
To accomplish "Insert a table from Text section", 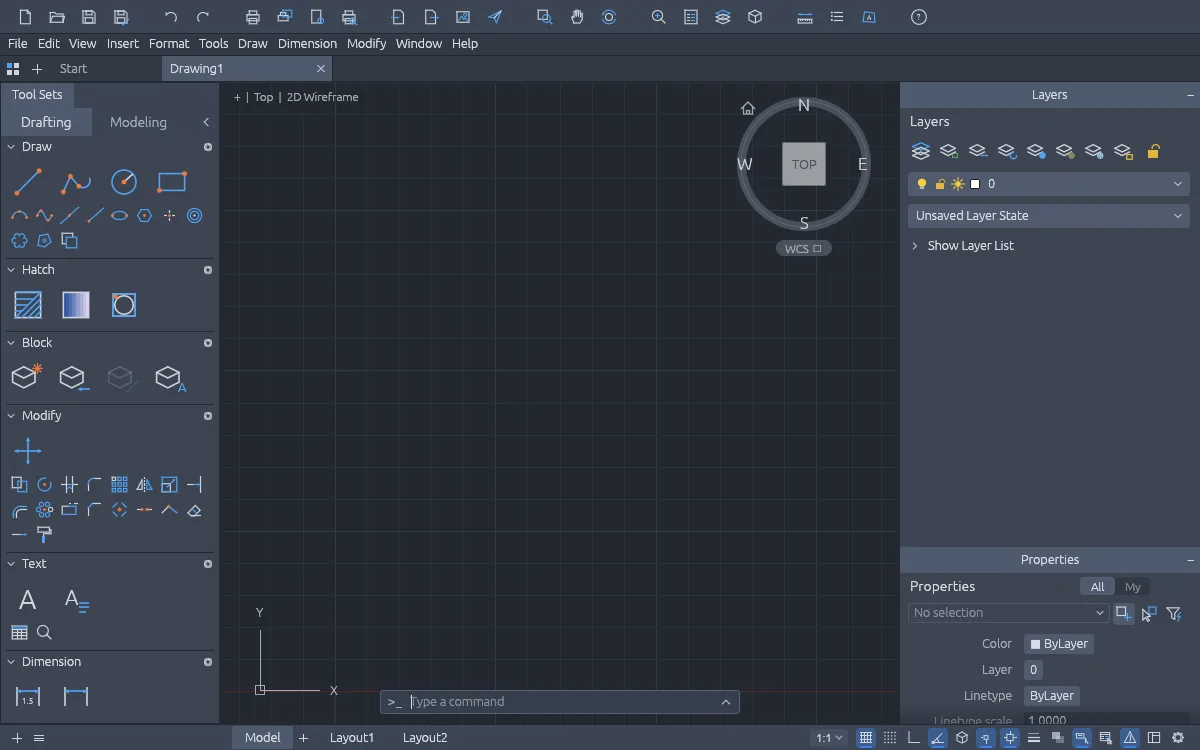I will pos(19,632).
